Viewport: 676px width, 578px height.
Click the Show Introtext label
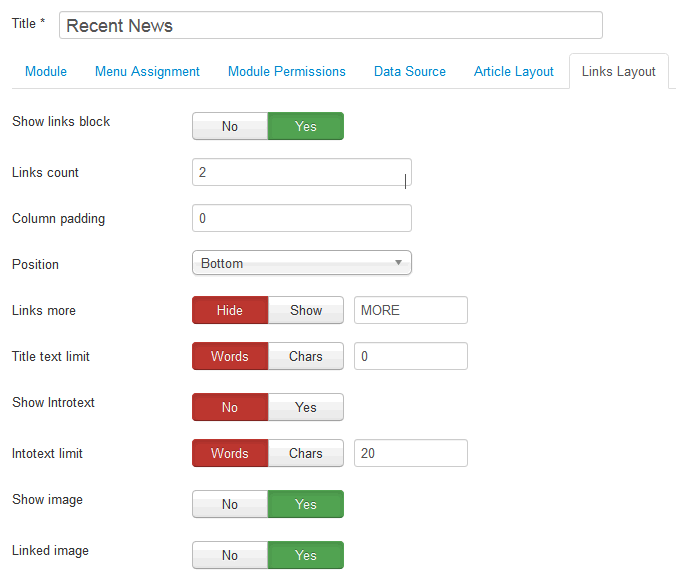(53, 403)
